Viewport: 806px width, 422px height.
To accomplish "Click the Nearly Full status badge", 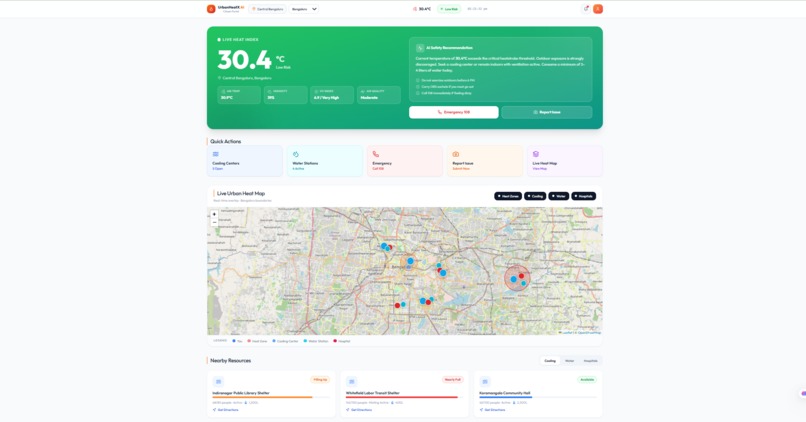I will (x=453, y=380).
